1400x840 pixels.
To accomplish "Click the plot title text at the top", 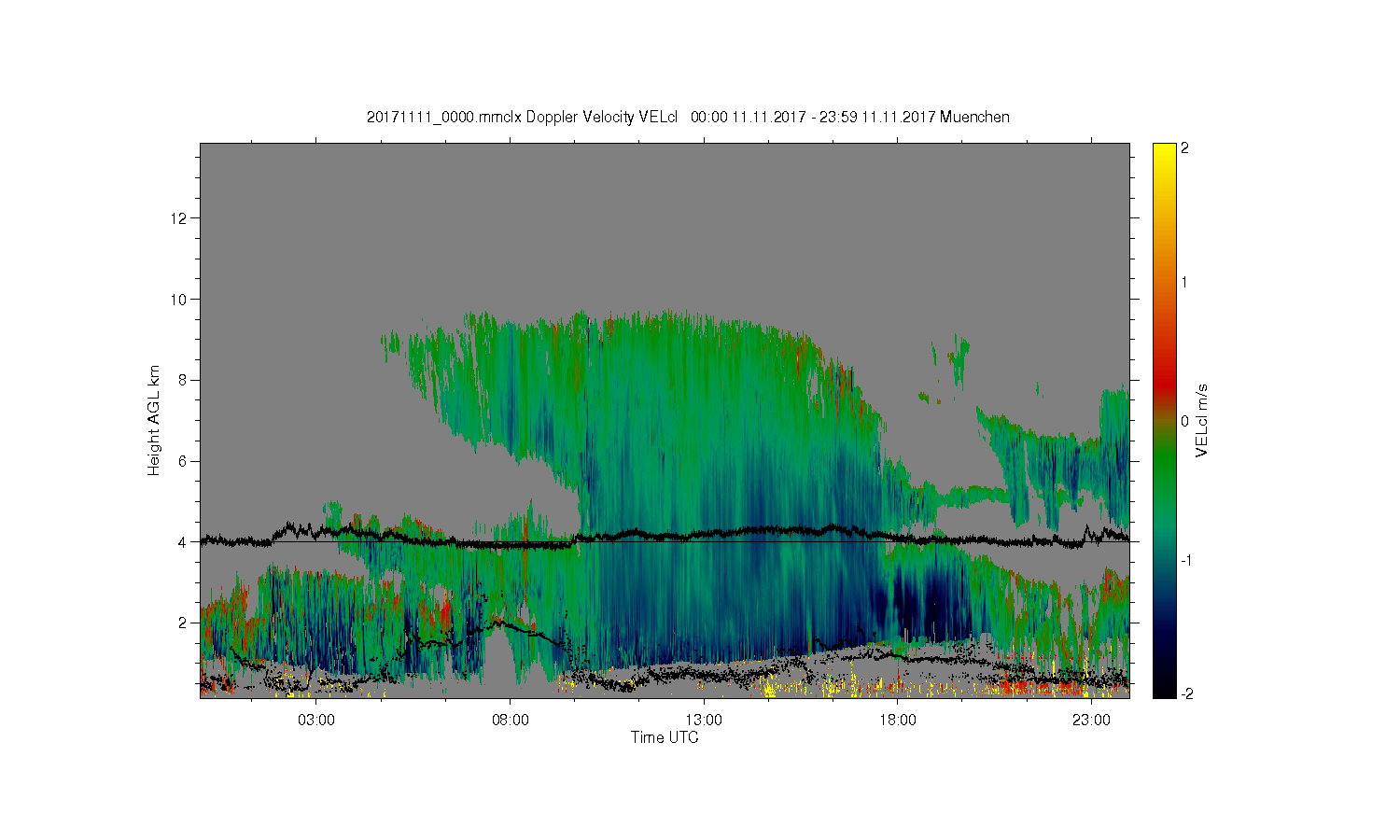I will point(688,117).
